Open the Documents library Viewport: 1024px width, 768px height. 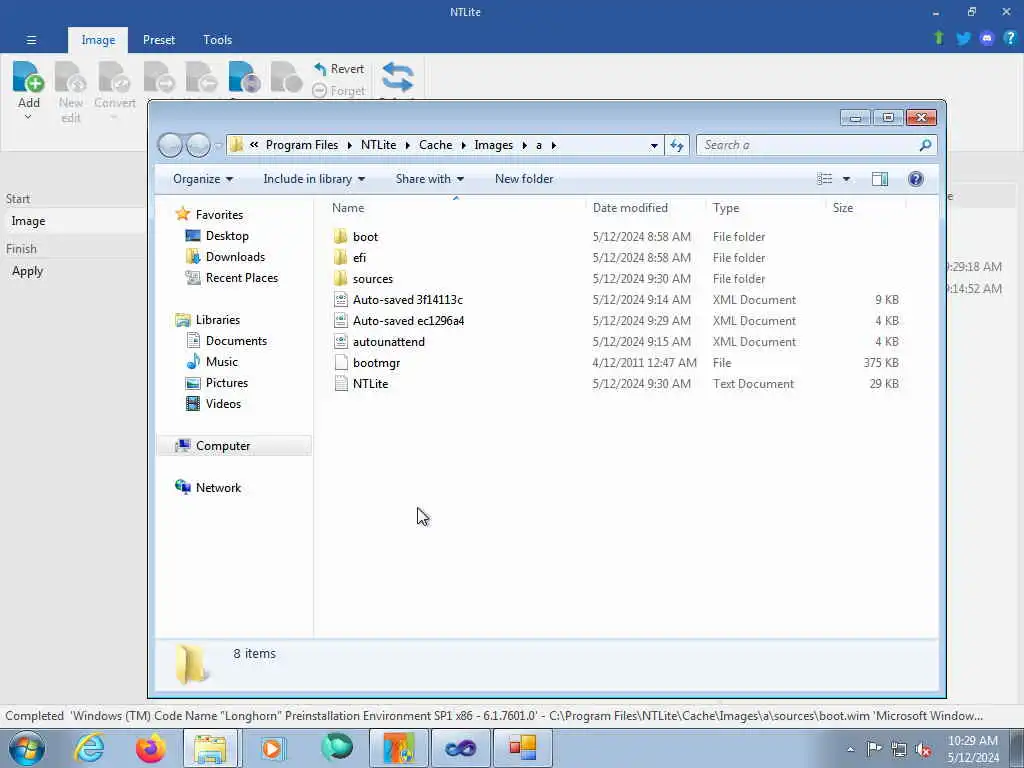coord(236,341)
